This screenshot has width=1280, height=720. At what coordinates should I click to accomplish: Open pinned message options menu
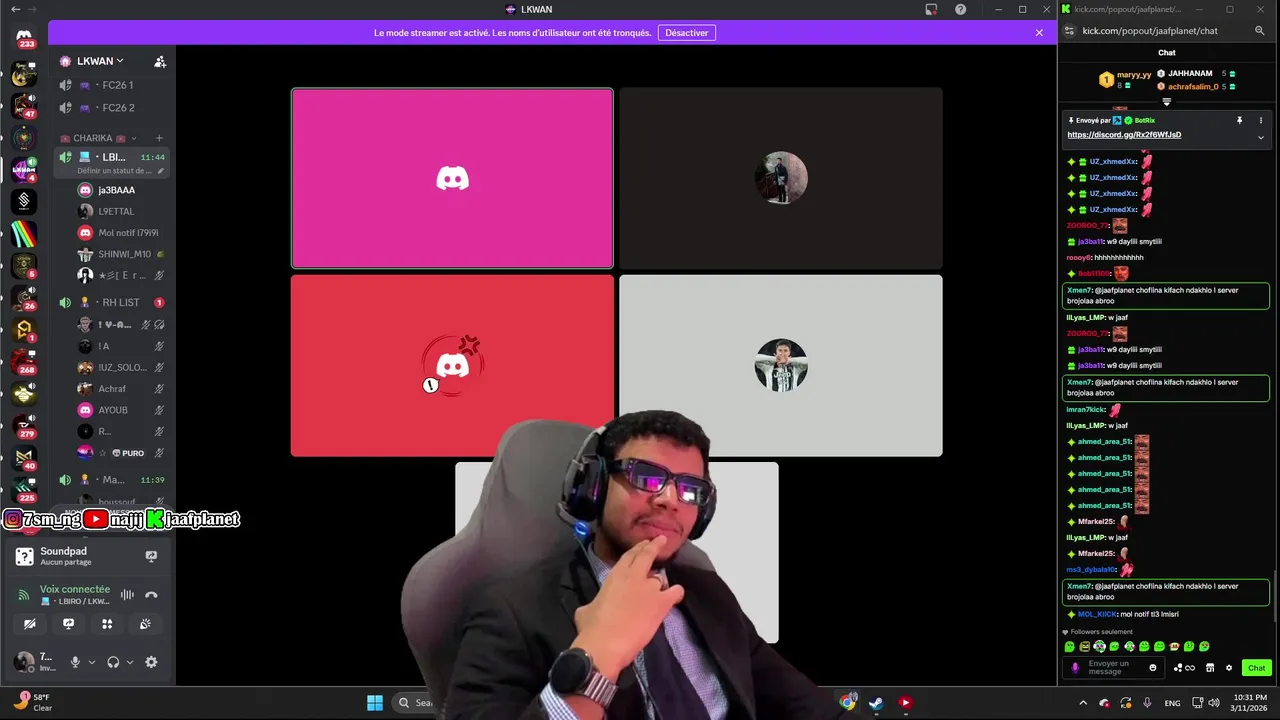1260,120
